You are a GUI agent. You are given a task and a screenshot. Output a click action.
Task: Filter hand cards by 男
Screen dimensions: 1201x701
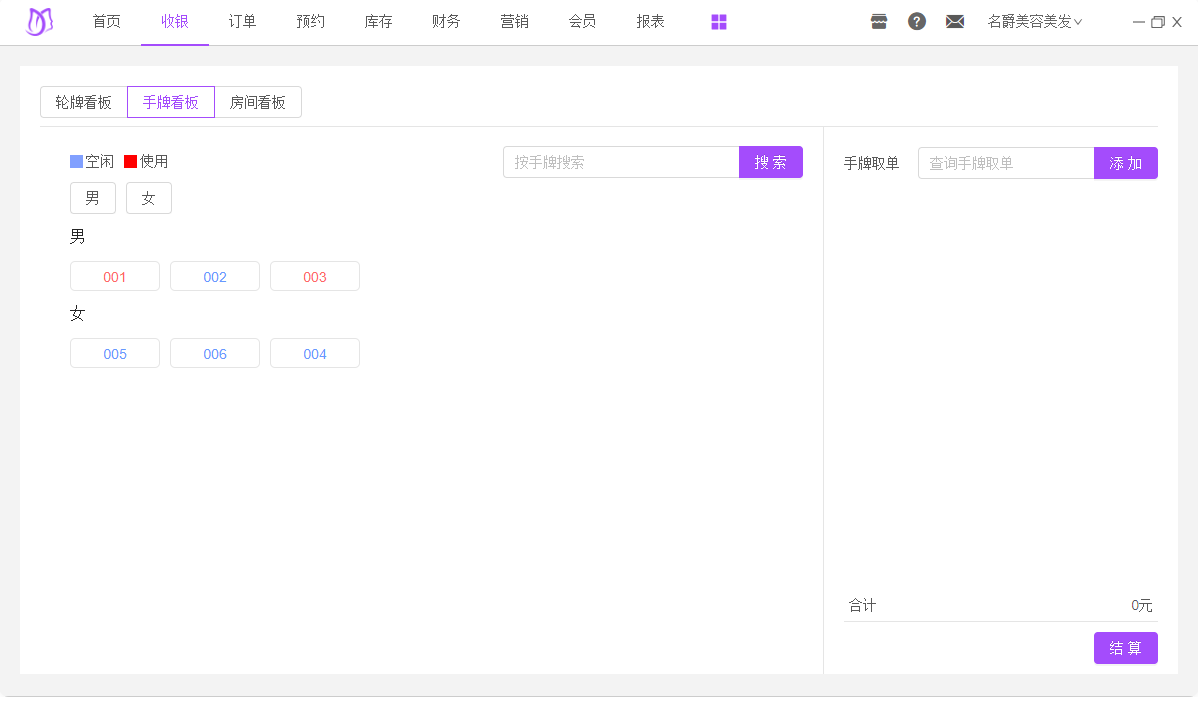pos(93,198)
